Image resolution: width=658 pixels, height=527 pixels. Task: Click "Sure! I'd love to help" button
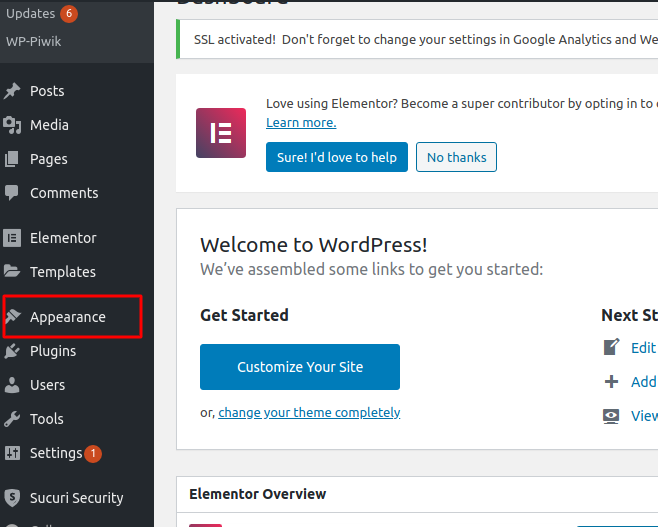336,157
